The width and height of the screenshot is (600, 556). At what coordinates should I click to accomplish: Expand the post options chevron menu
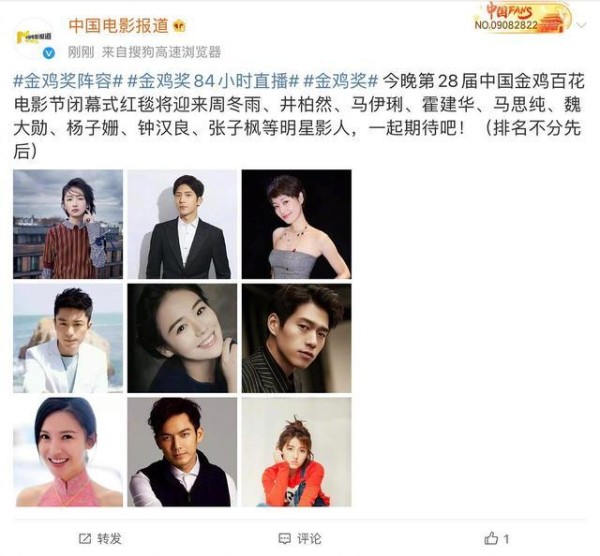pyautogui.click(x=581, y=25)
